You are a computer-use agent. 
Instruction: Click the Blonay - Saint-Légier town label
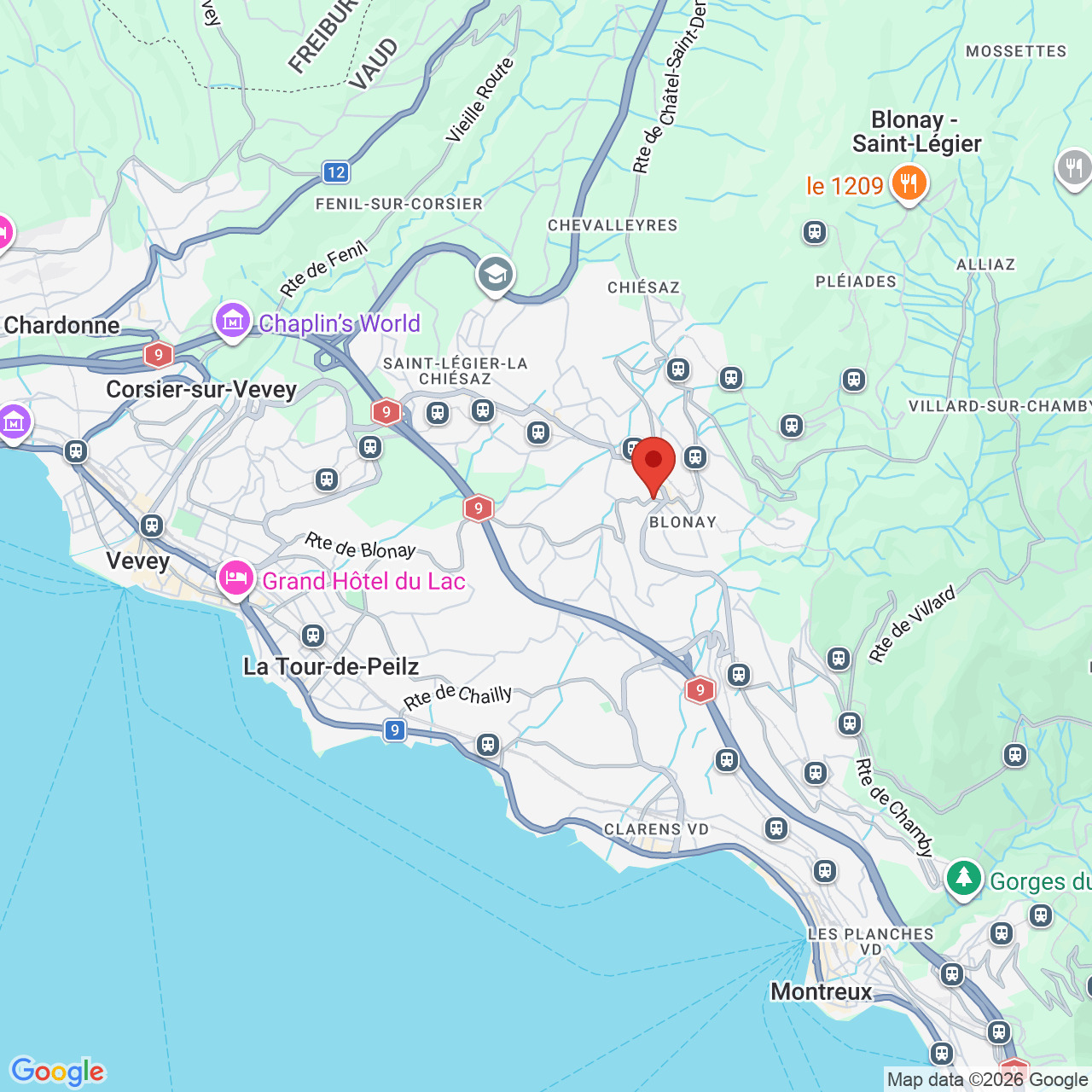click(x=915, y=131)
